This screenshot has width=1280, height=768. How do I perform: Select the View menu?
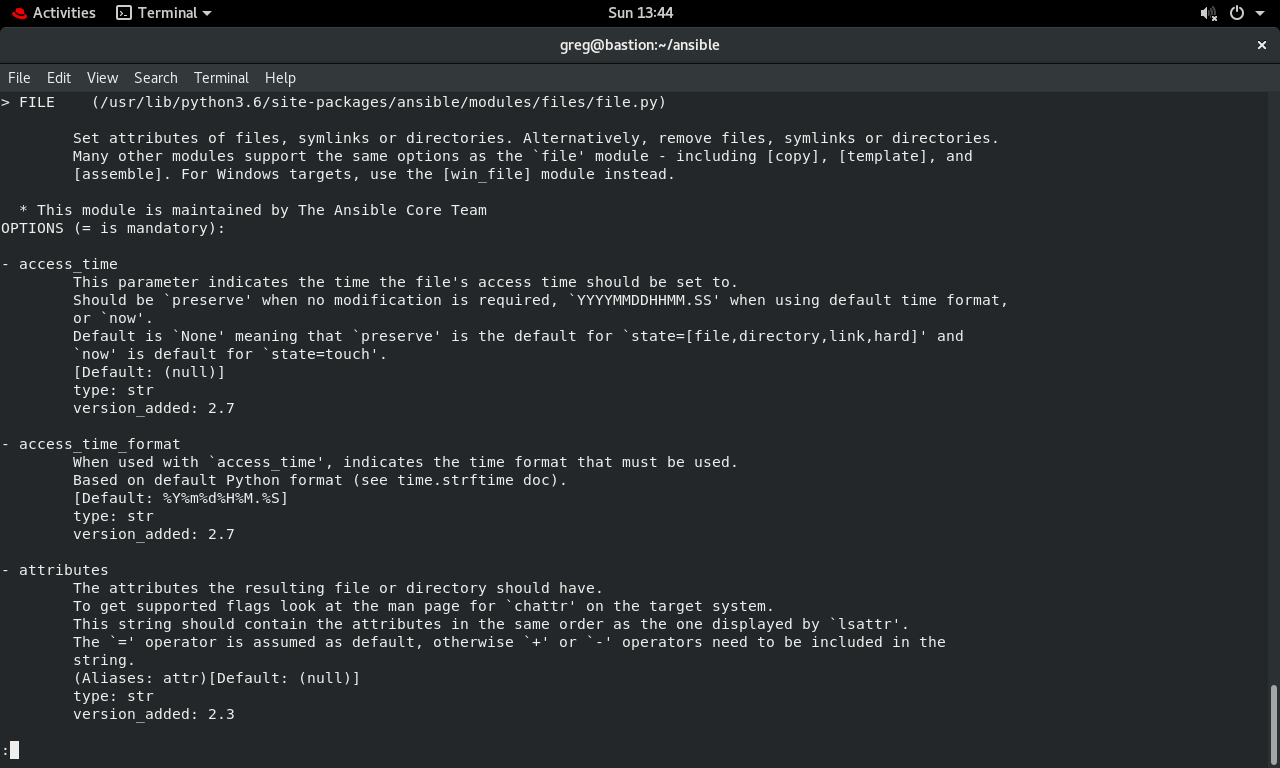tap(102, 78)
